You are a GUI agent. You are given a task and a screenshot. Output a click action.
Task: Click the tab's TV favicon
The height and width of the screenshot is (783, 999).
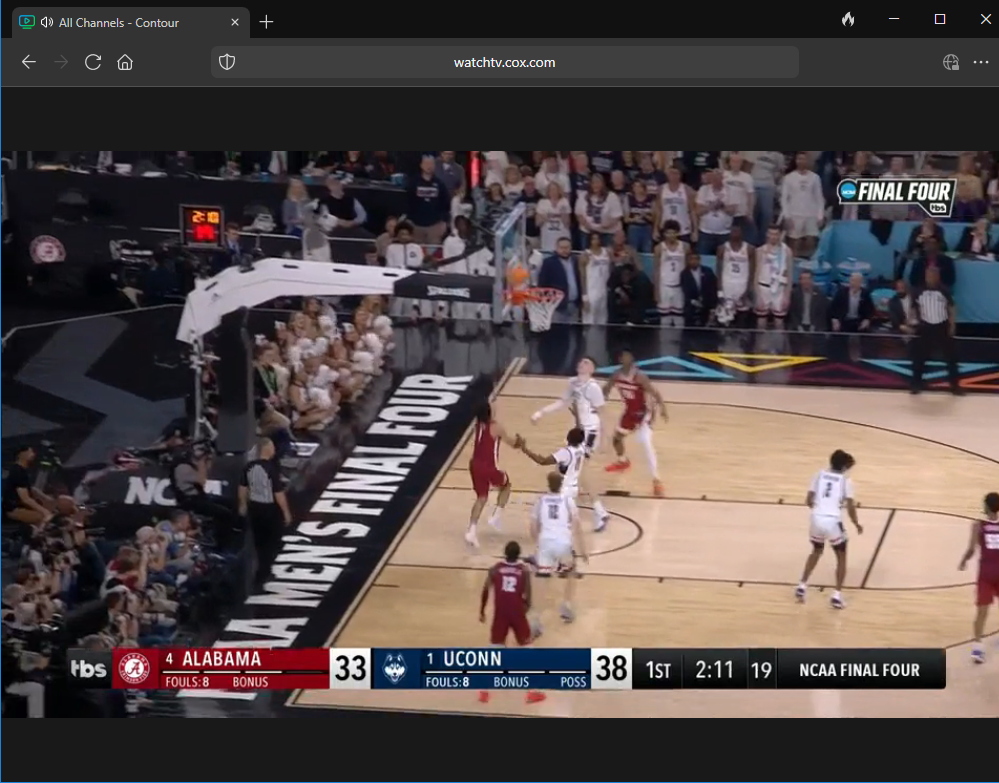[27, 22]
